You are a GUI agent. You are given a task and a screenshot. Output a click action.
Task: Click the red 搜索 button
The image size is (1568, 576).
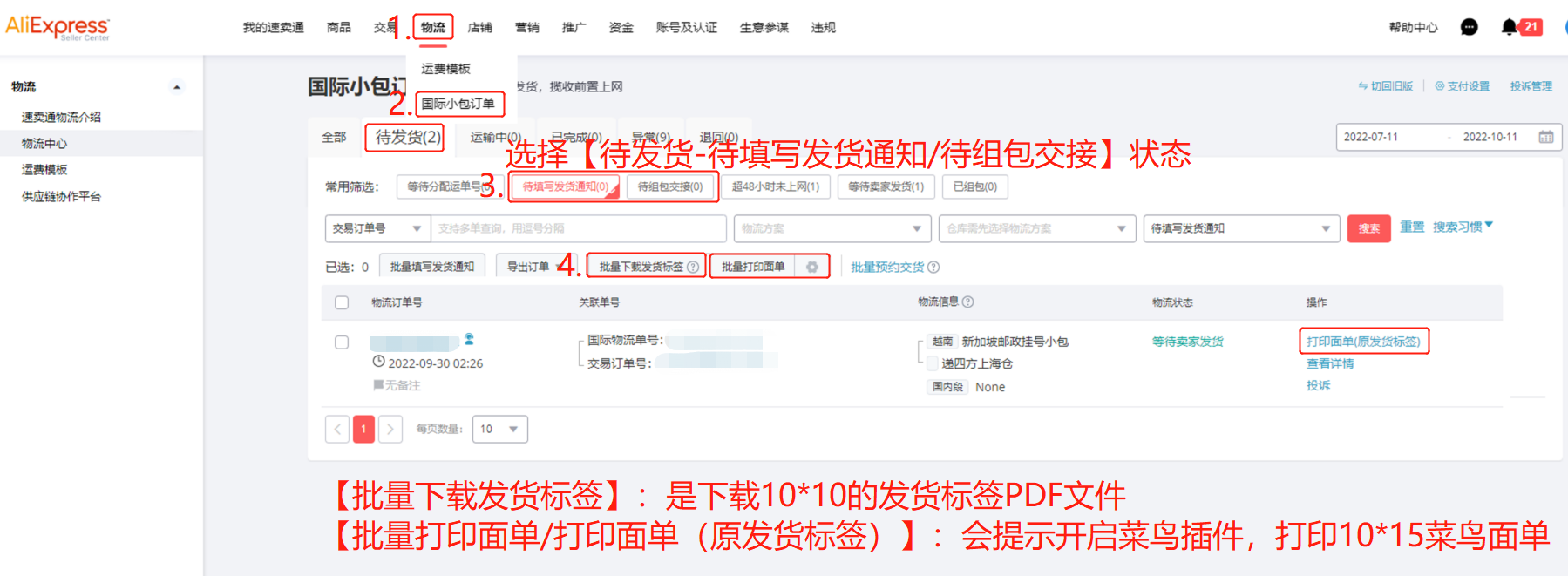(x=1368, y=228)
